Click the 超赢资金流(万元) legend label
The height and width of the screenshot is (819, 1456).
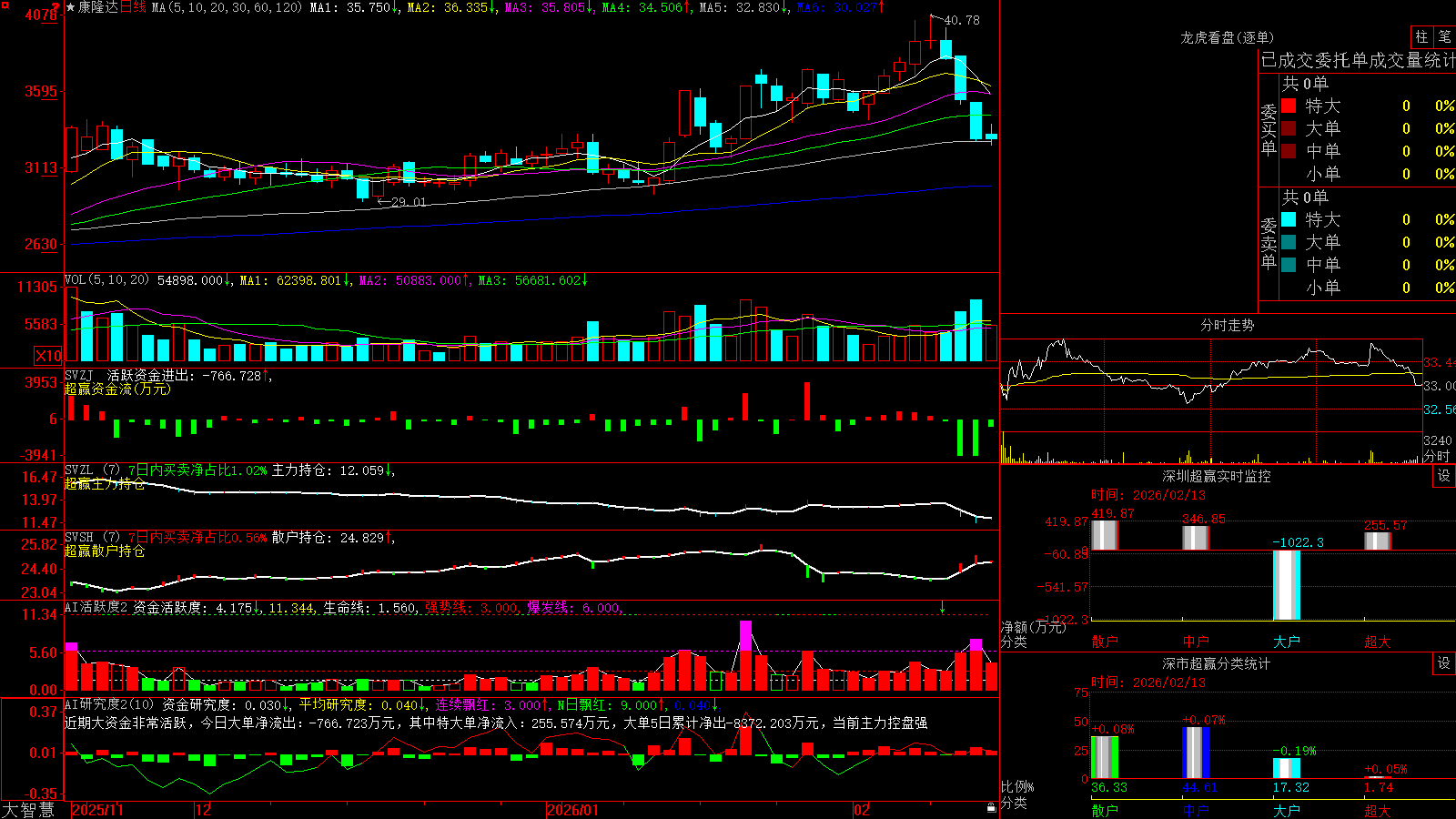(117, 389)
